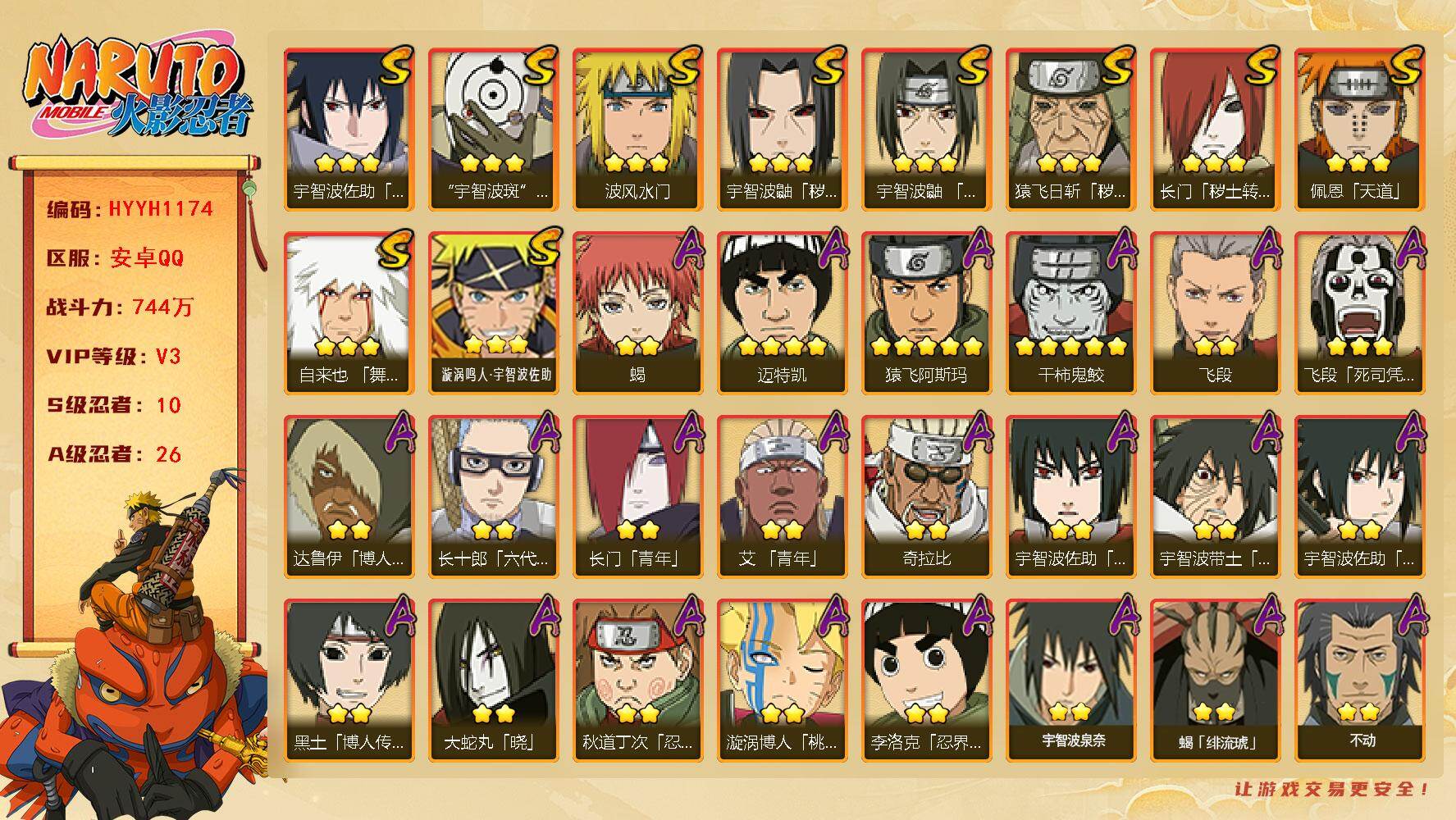Open the 奇拉比 character card
Viewport: 1456px width, 820px height.
click(x=926, y=497)
